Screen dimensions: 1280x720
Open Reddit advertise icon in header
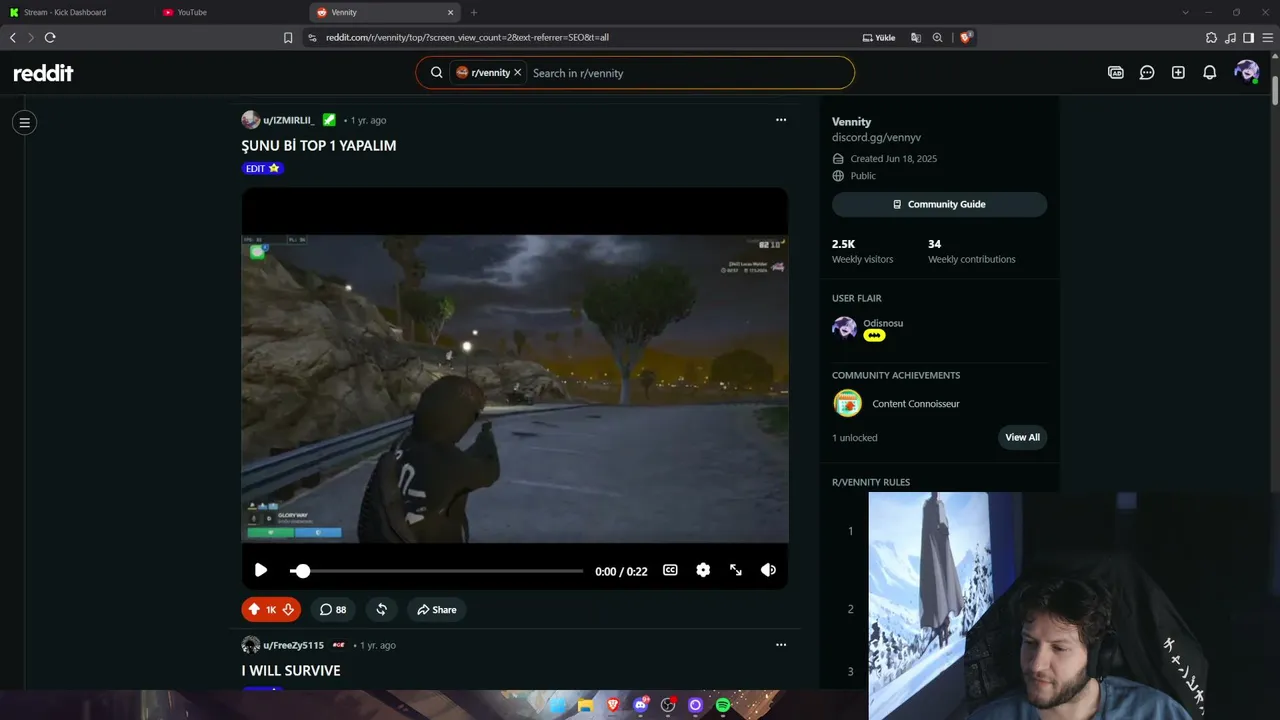pyautogui.click(x=1116, y=73)
